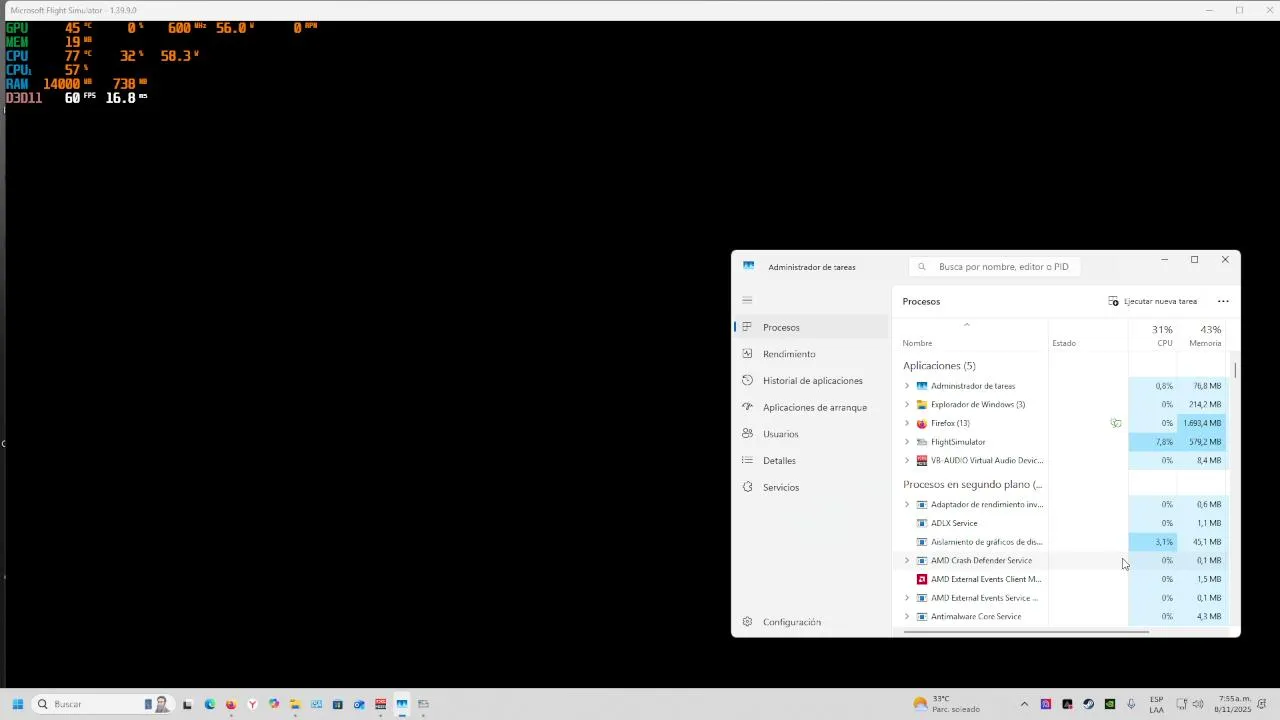Image resolution: width=1280 pixels, height=720 pixels.
Task: Open volume control from system tray
Action: pos(1198,704)
